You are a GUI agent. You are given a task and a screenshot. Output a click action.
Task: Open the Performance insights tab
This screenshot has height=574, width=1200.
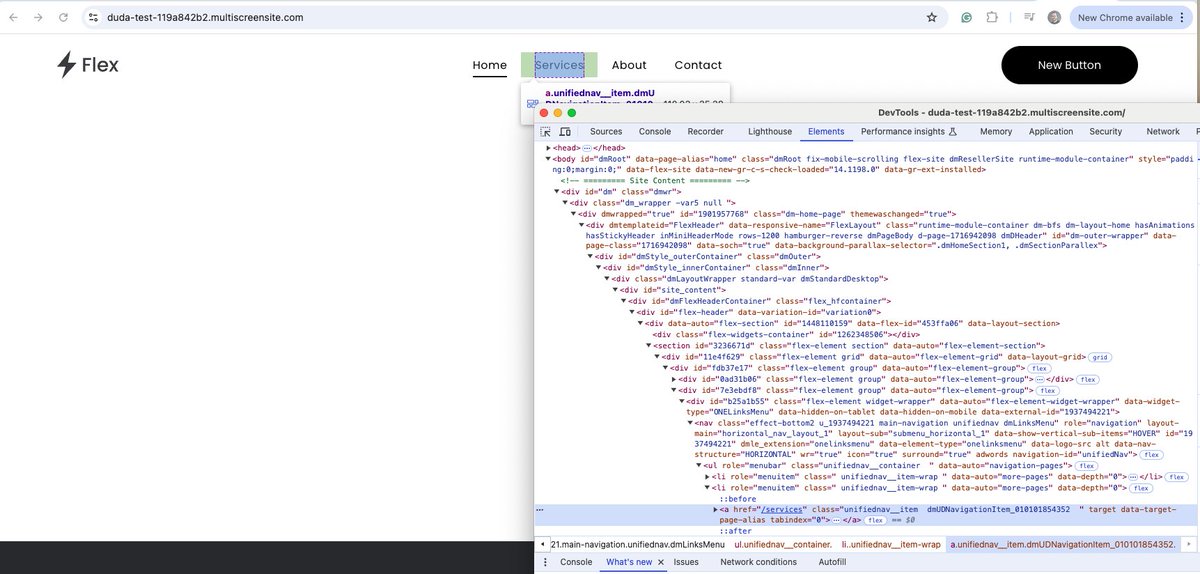point(909,131)
